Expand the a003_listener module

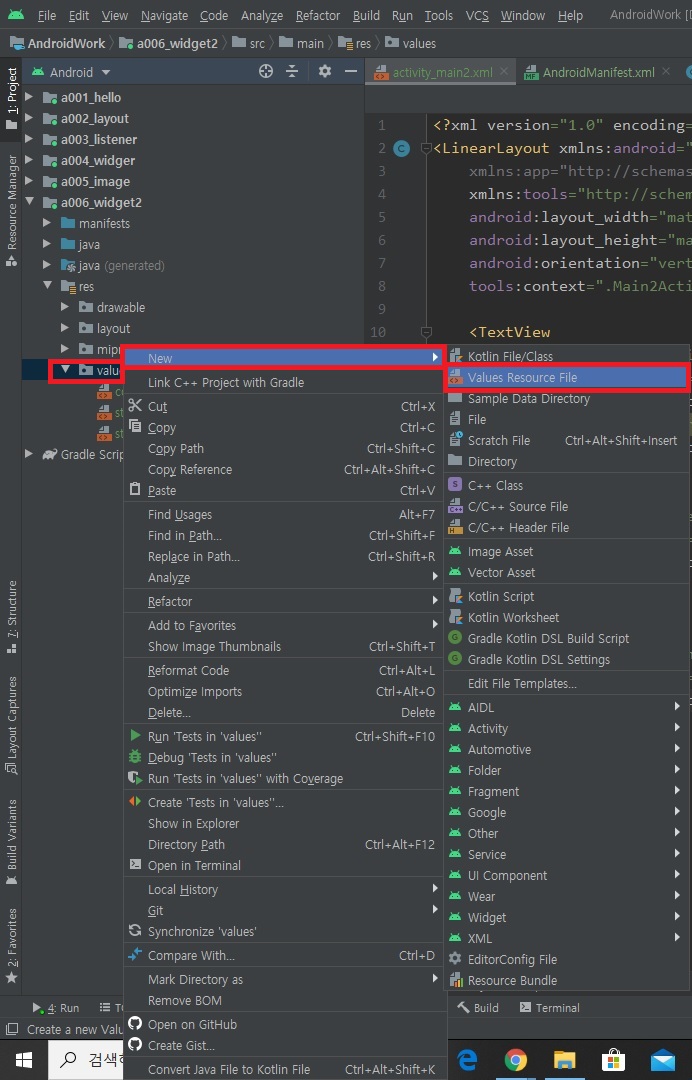(x=29, y=139)
